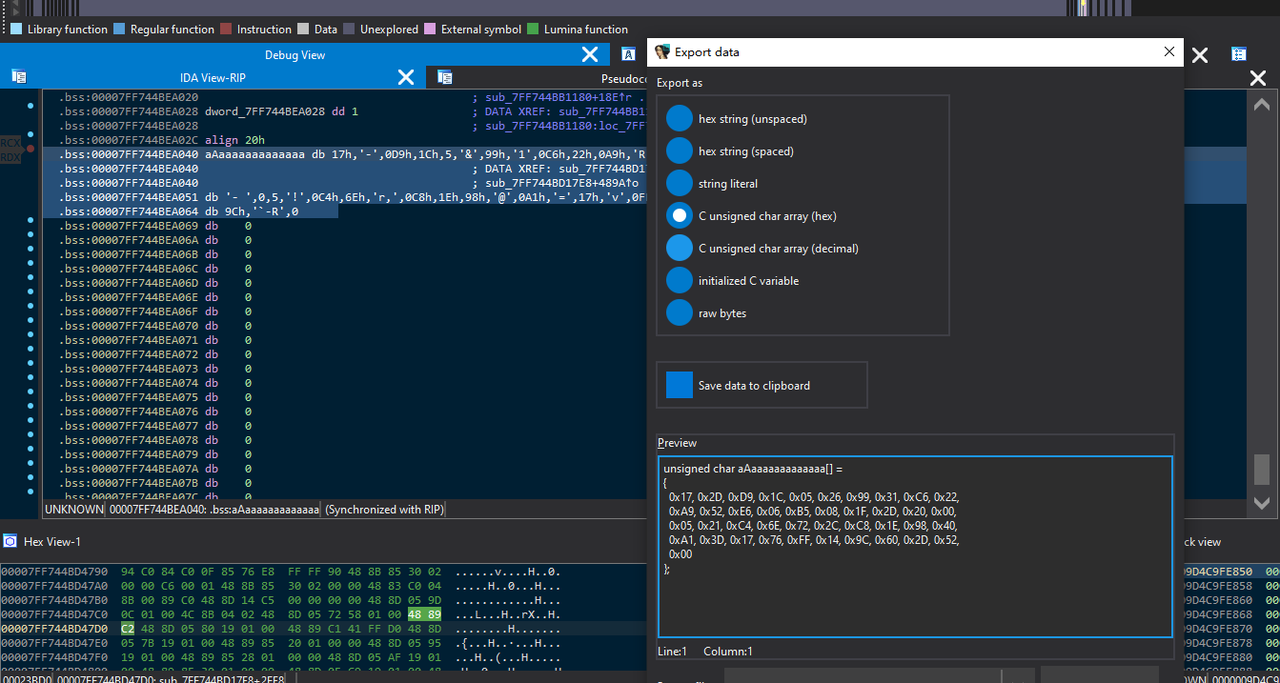Click the scroll up arrow of the right panel

click(x=1261, y=104)
